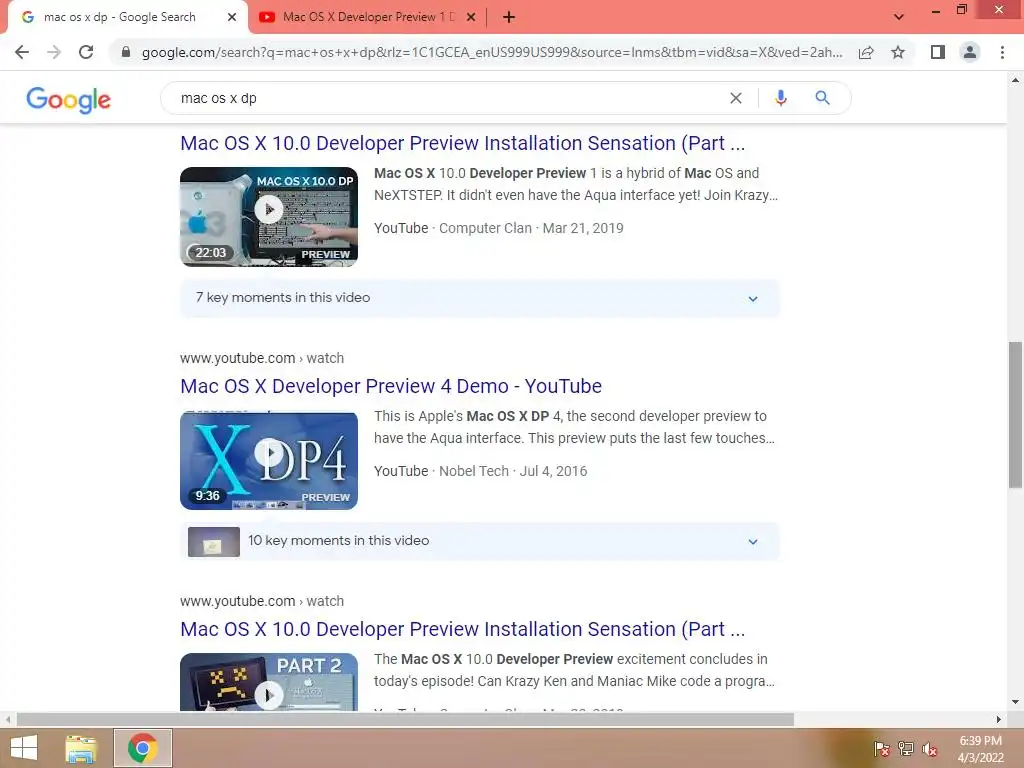Click the key moments preview image in the 10 key moments row

(214, 541)
